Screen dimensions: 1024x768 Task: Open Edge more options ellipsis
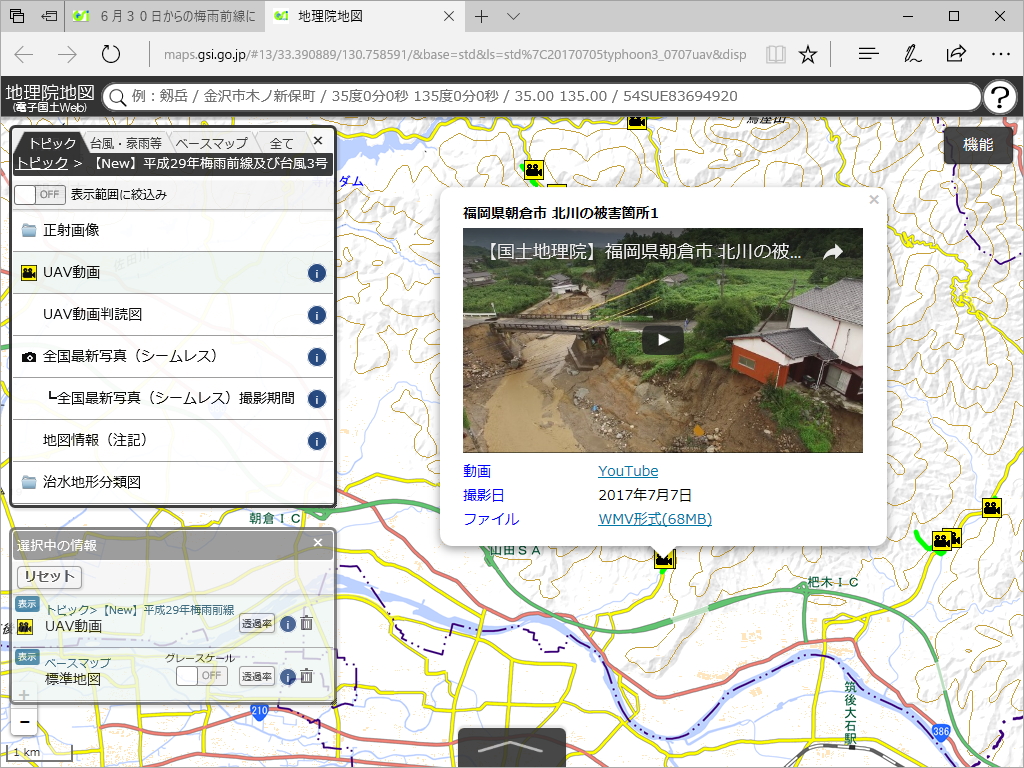click(x=1000, y=54)
